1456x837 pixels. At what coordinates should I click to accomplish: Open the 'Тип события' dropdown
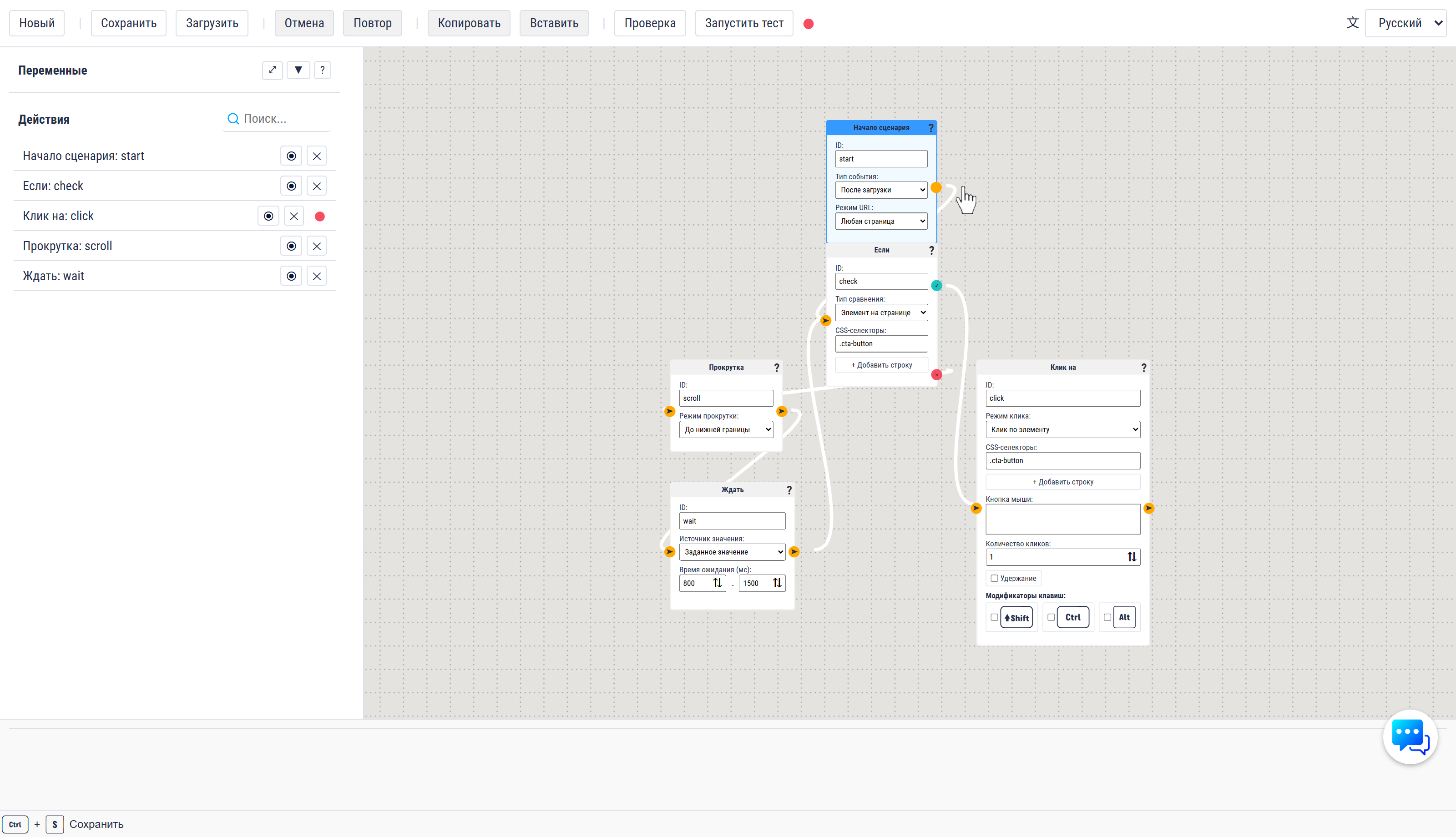pyautogui.click(x=881, y=190)
